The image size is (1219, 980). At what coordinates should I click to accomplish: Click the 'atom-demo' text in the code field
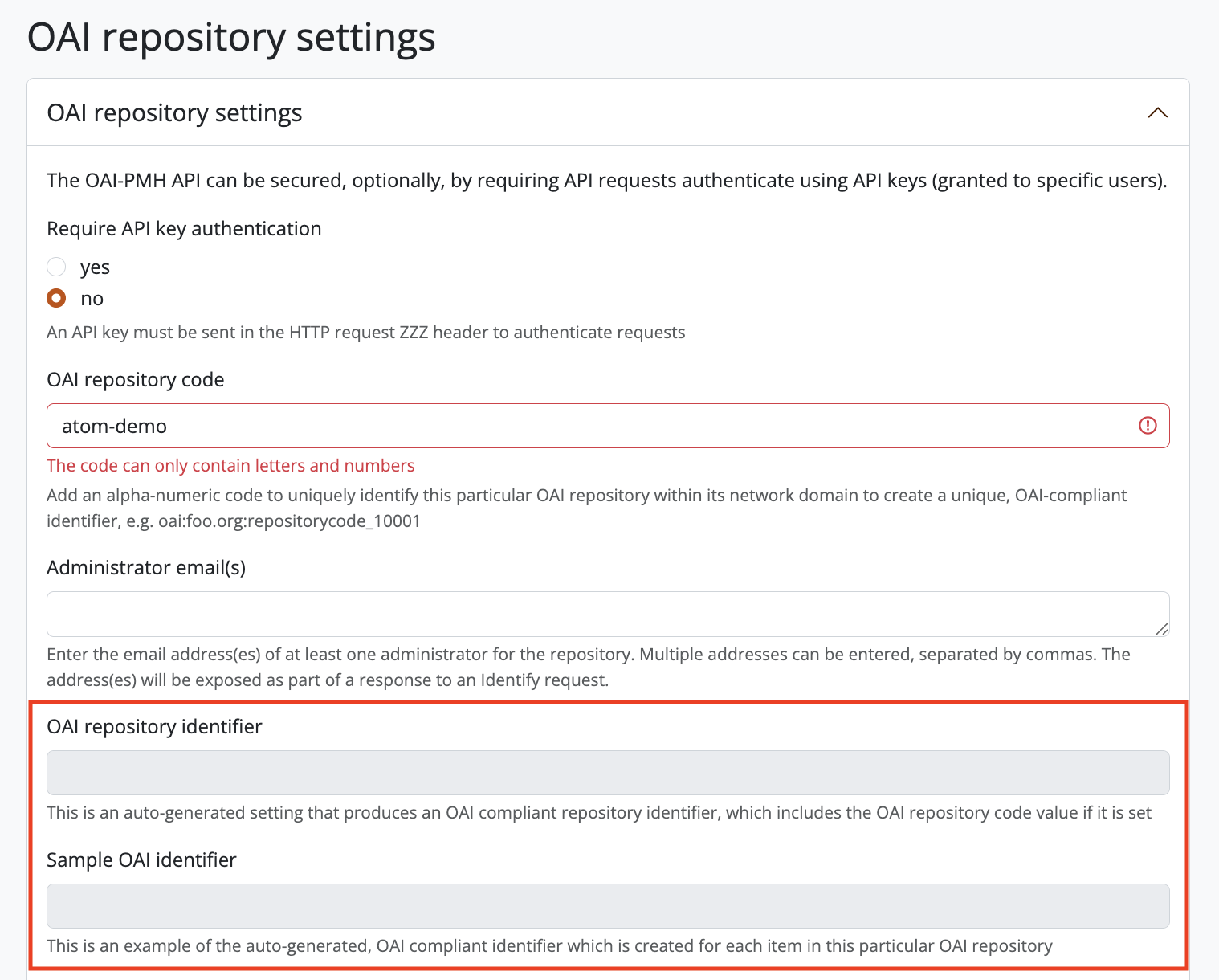point(114,427)
